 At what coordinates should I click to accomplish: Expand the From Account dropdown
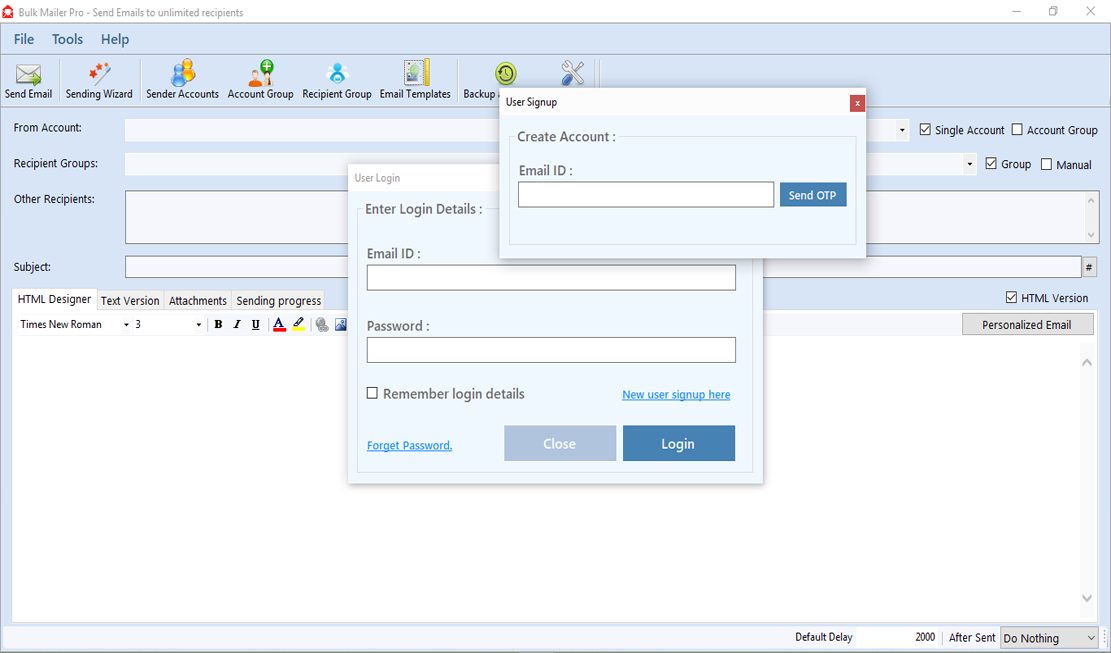[901, 130]
